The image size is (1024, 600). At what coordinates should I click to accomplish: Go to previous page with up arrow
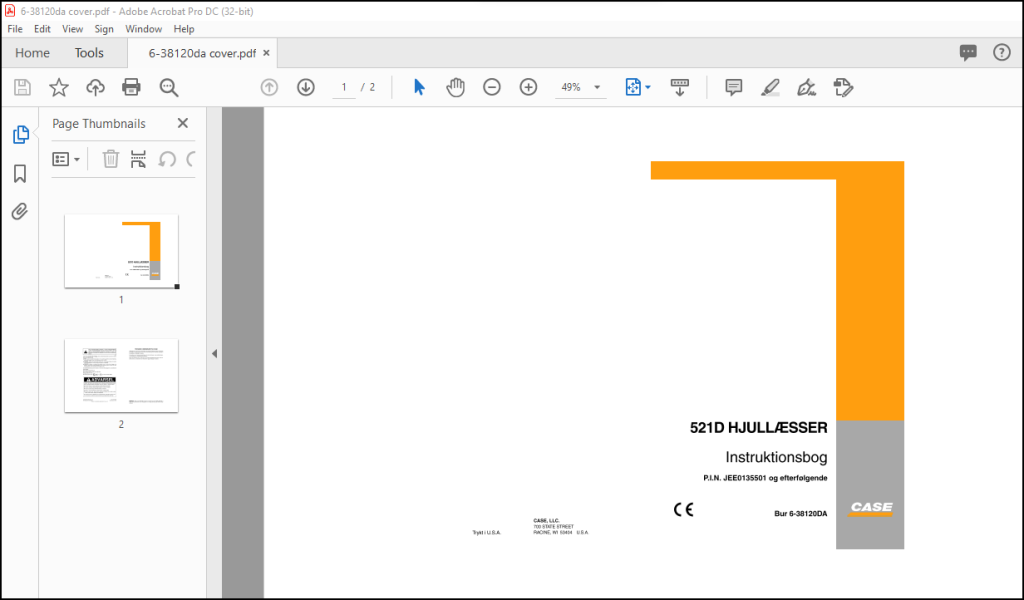[x=269, y=87]
